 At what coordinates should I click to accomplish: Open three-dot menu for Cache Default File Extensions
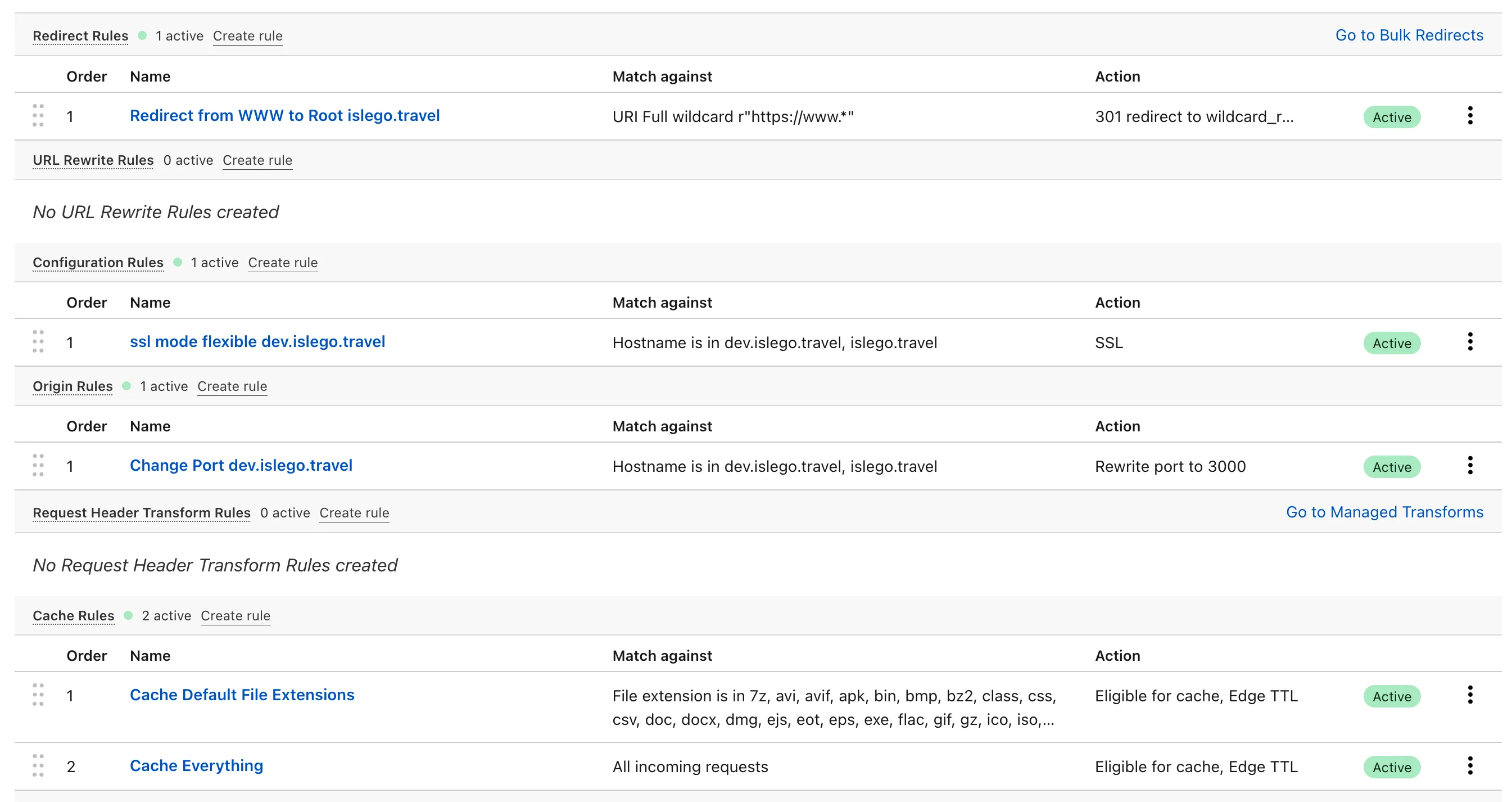[1470, 695]
